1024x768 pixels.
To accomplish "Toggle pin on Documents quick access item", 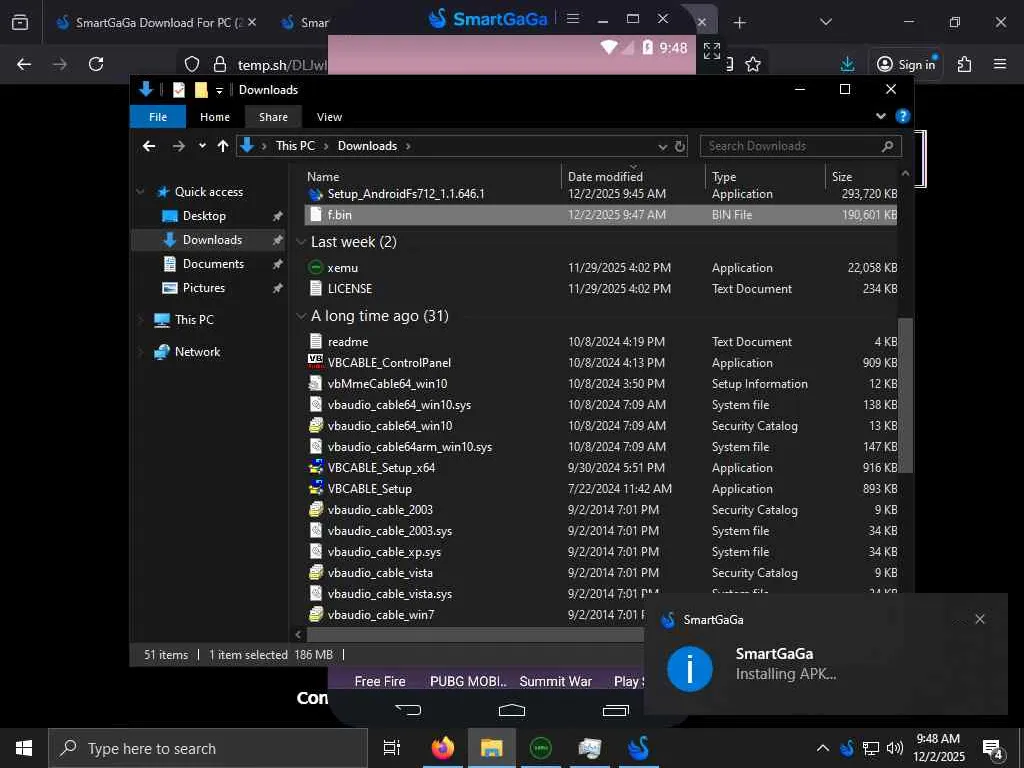I will tap(277, 264).
